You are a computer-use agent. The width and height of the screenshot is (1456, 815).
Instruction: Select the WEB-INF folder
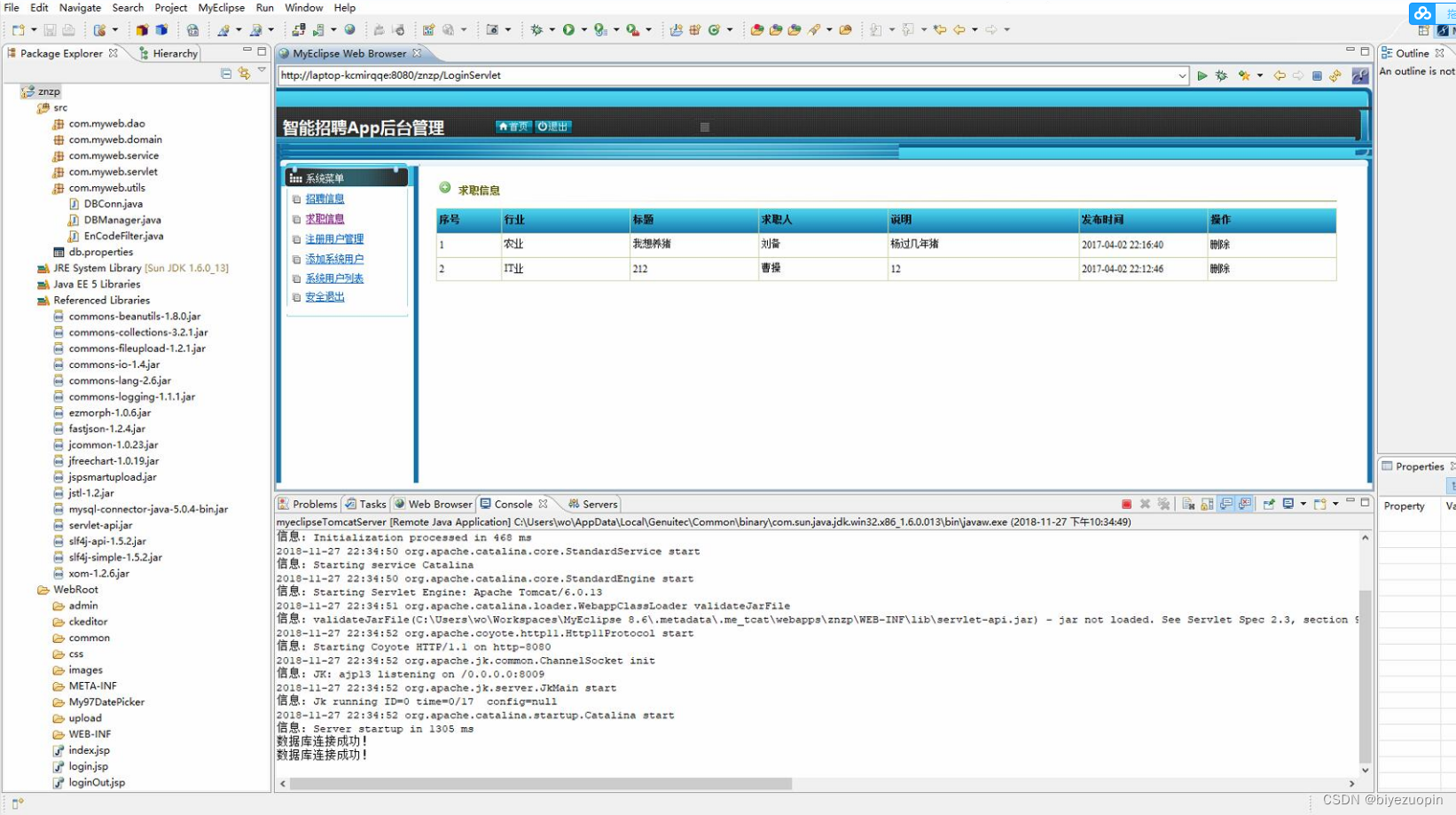click(90, 734)
